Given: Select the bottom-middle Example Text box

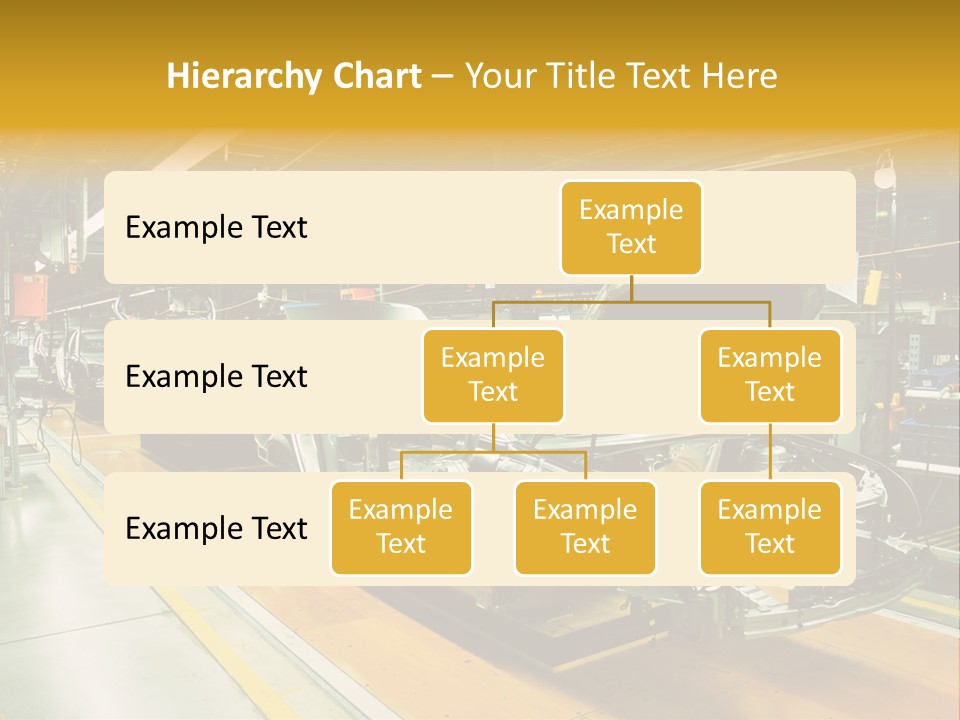Looking at the screenshot, I should [x=585, y=528].
